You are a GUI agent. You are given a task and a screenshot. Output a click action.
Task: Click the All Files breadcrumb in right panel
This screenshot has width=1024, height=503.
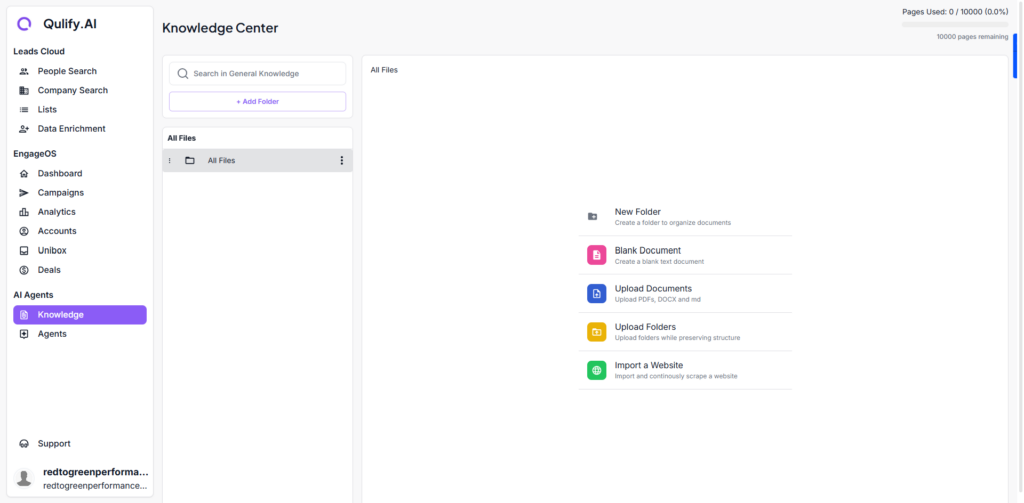click(384, 70)
